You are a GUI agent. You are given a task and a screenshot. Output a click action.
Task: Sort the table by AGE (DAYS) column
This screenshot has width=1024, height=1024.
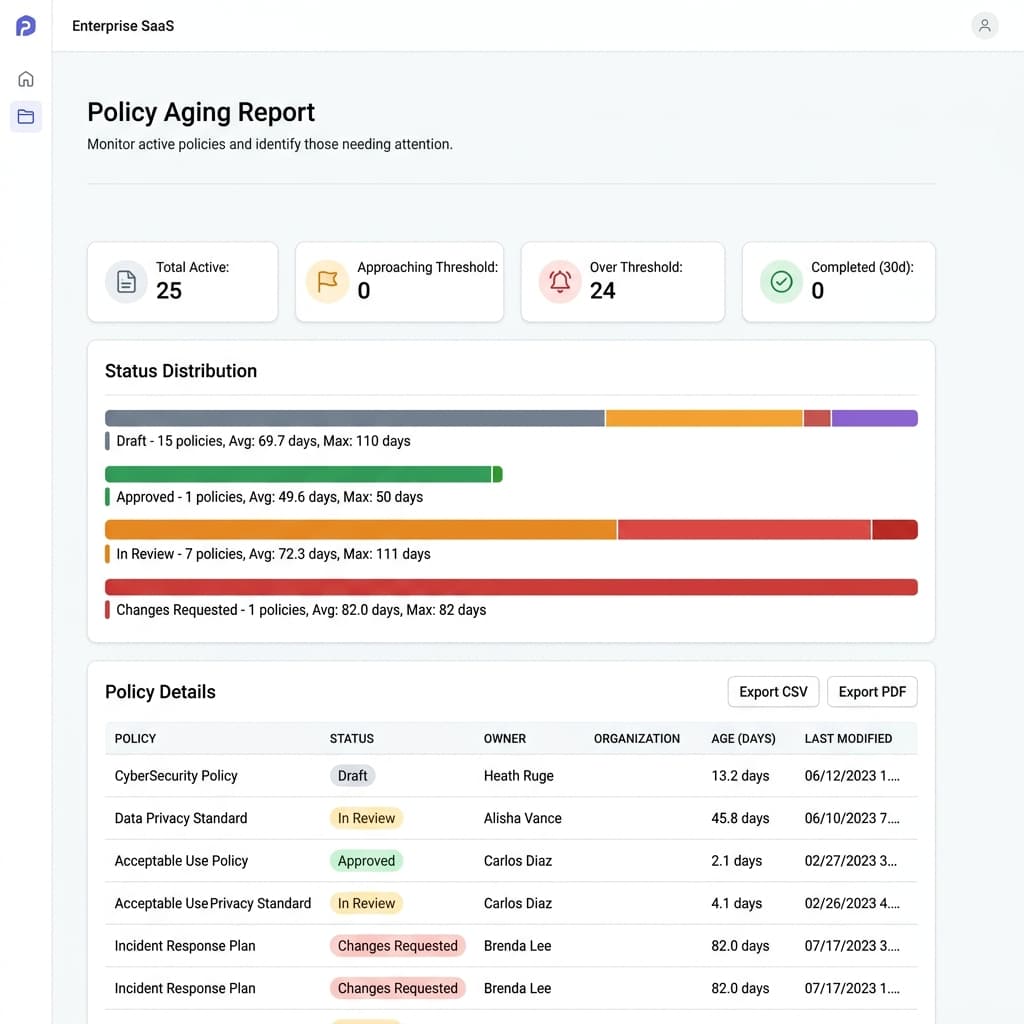[743, 738]
